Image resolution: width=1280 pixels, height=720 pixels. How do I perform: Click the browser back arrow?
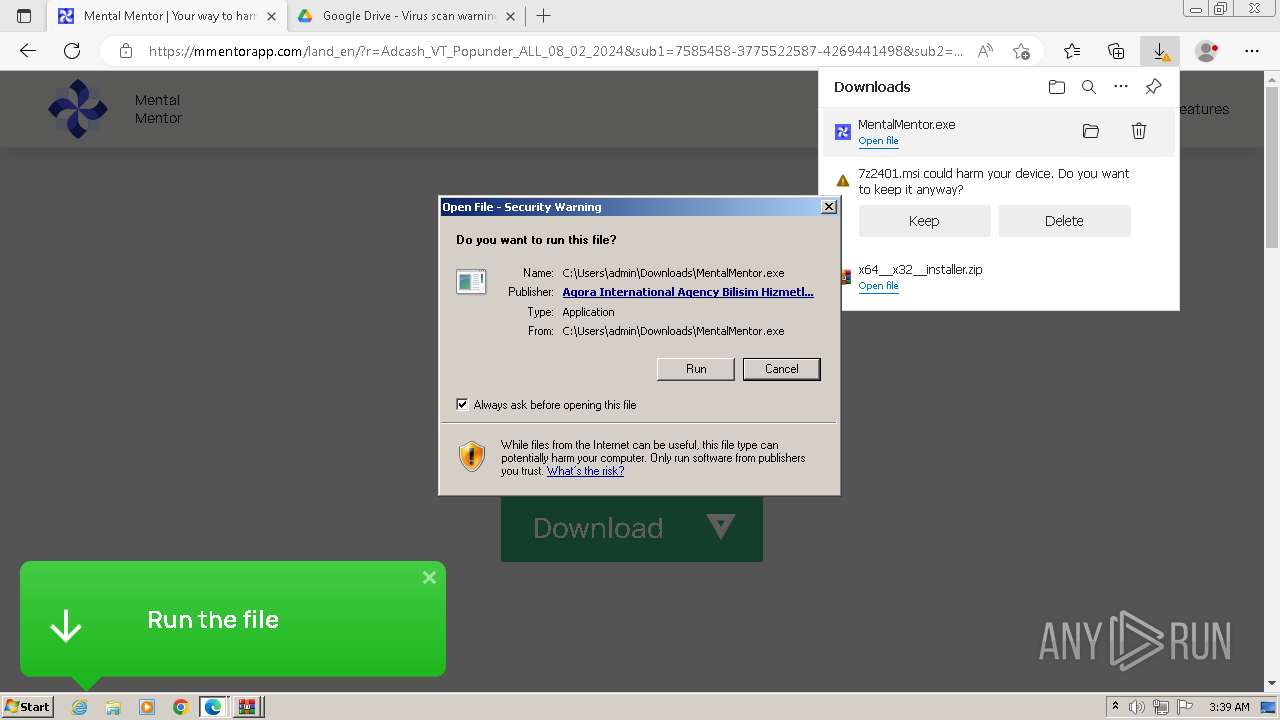[28, 51]
